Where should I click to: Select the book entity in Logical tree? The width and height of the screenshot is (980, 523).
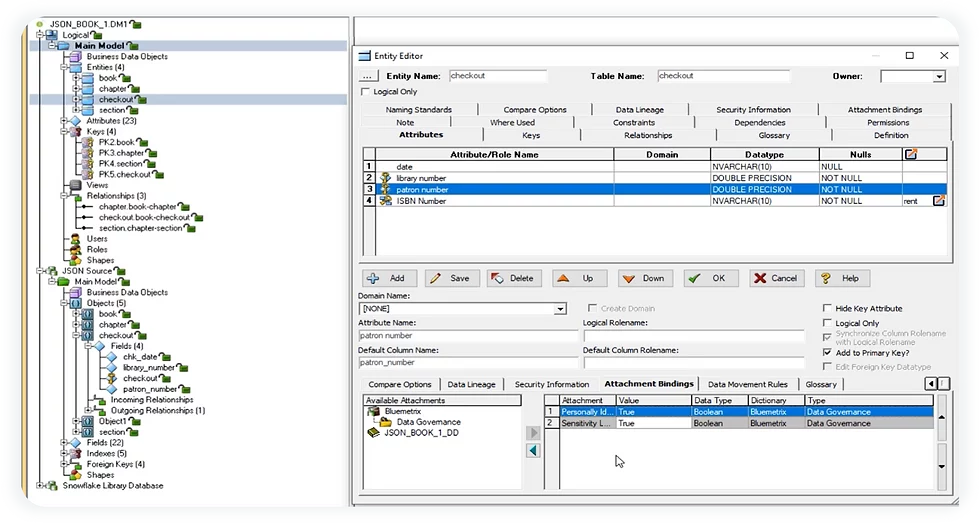(108, 78)
